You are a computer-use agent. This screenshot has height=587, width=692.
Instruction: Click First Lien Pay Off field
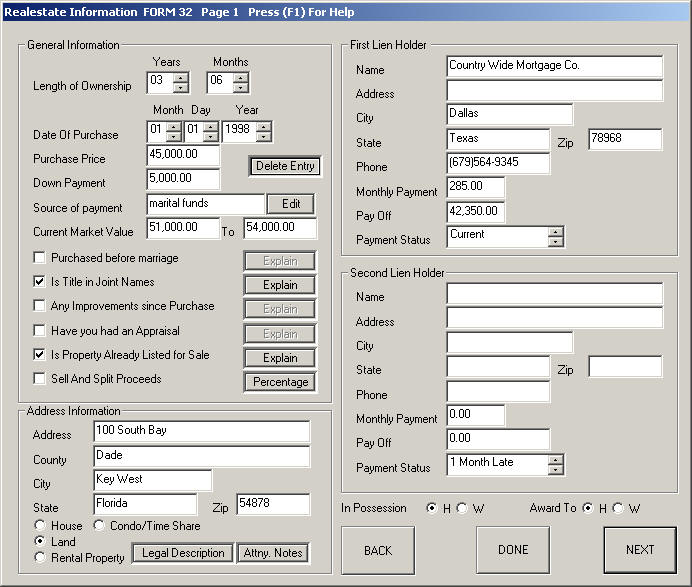pos(475,212)
